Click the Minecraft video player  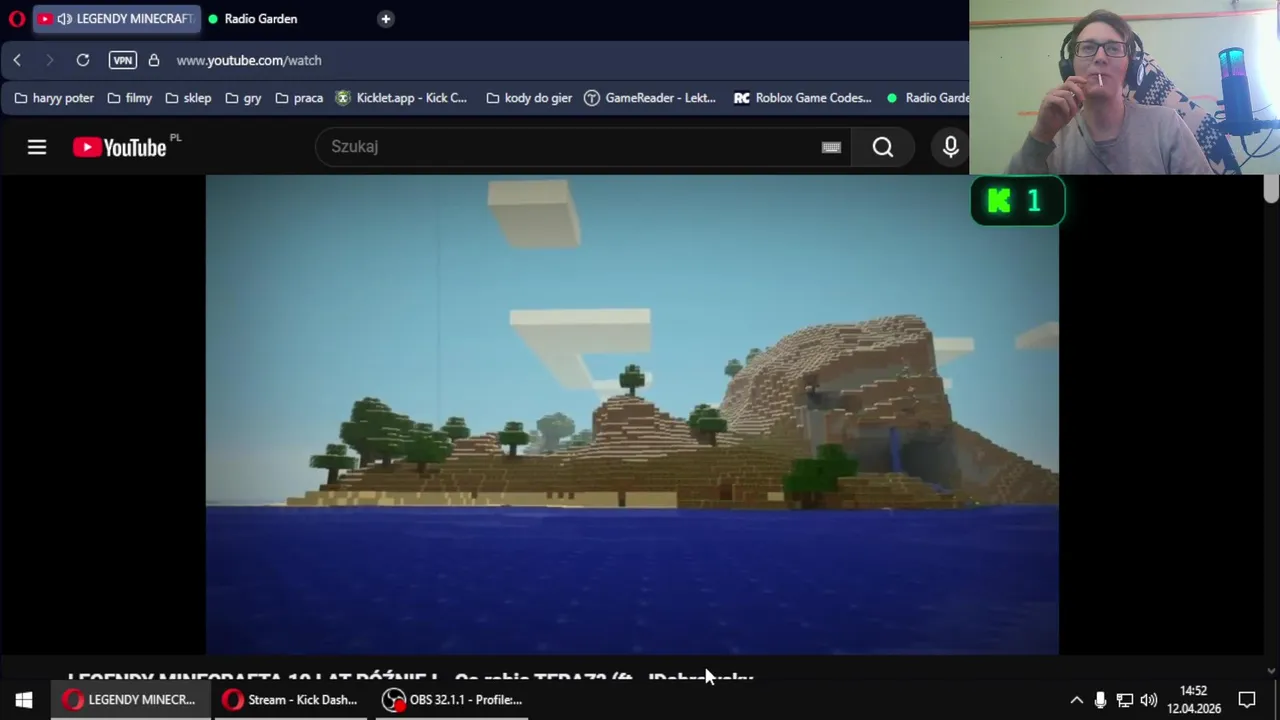632,414
